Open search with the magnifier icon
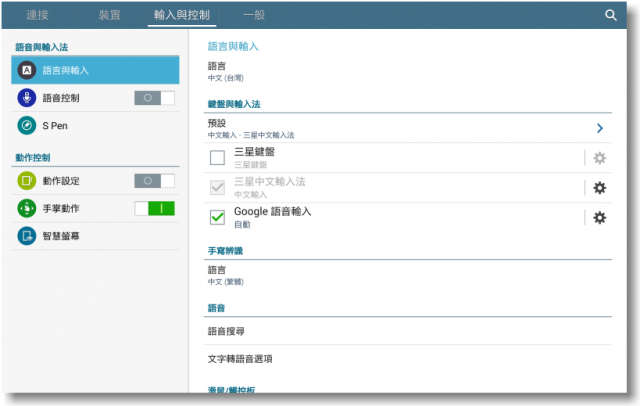 [611, 15]
